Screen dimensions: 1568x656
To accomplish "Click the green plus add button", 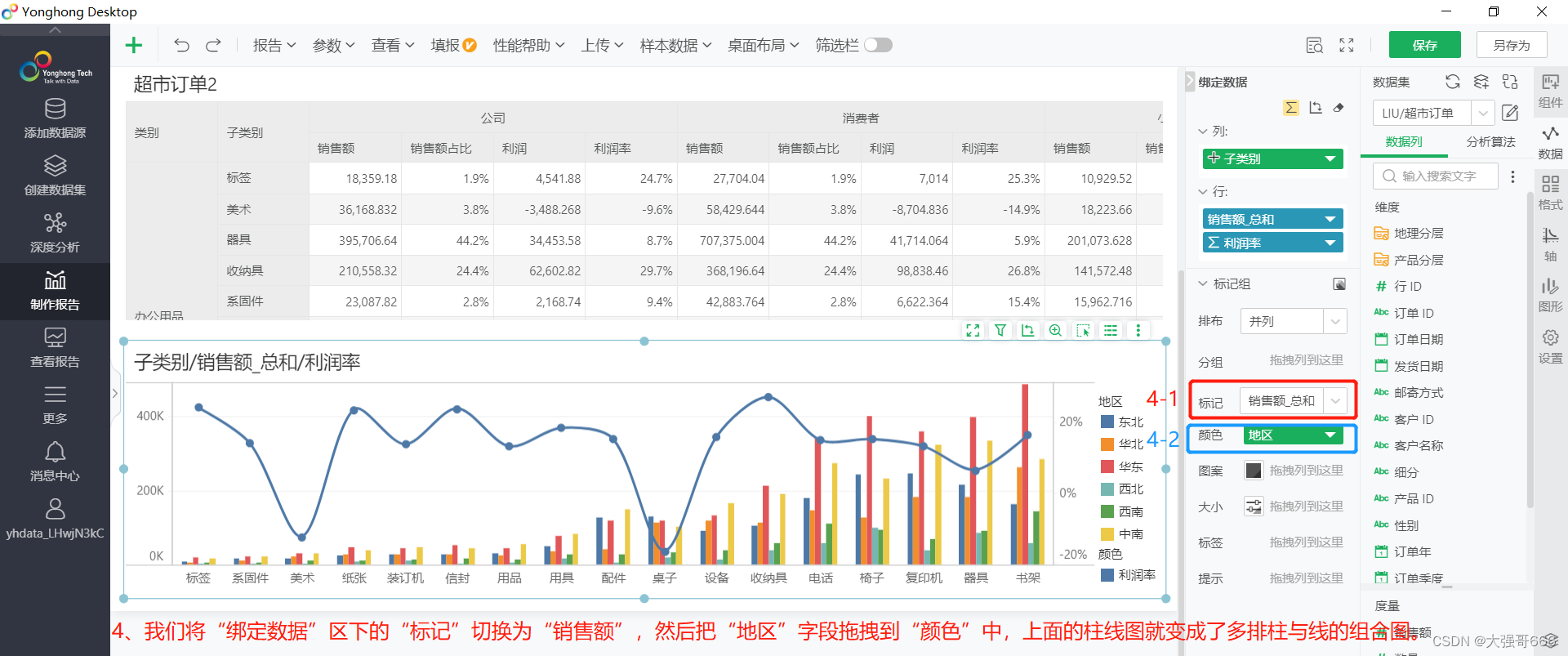I will (134, 45).
